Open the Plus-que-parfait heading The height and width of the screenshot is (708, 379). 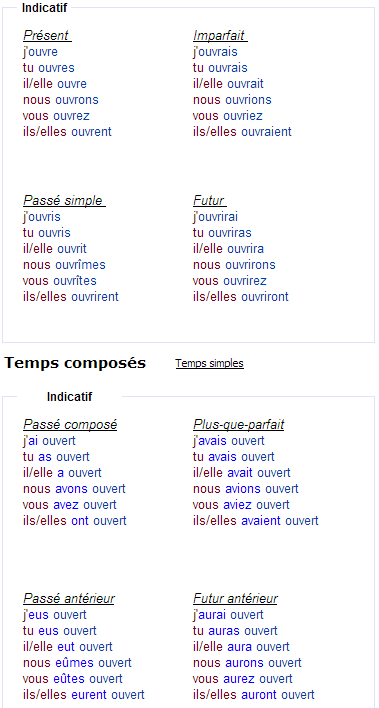pos(239,424)
